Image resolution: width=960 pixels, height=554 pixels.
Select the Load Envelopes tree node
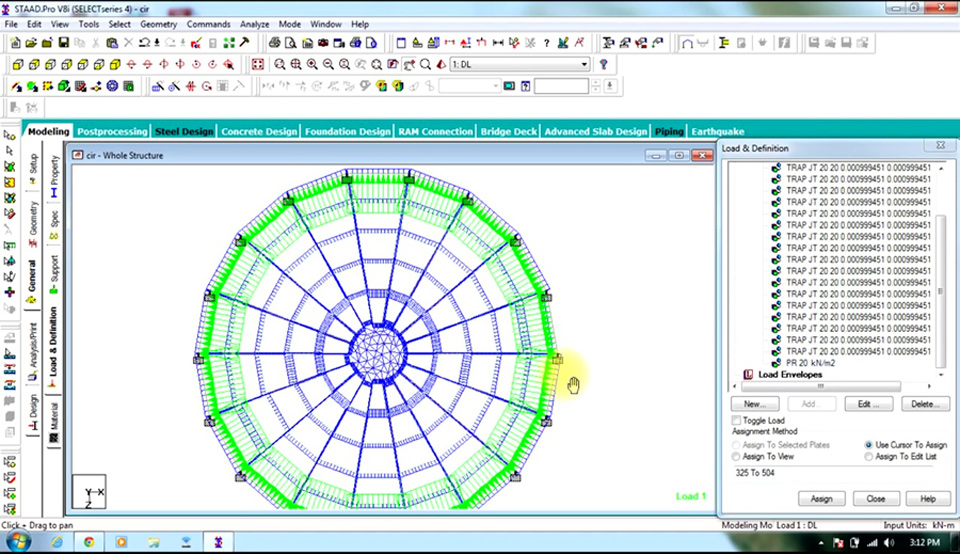tap(789, 375)
